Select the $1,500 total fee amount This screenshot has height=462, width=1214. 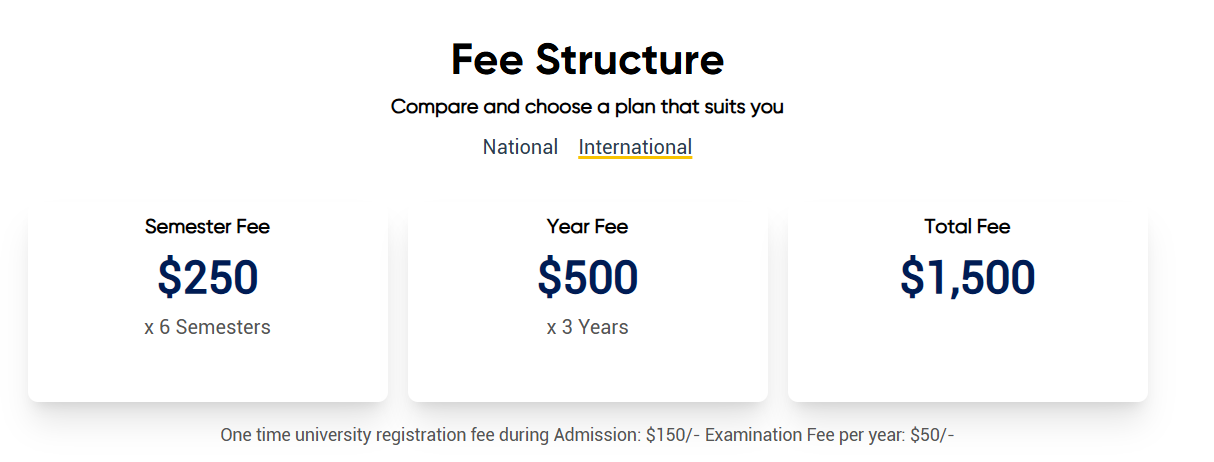(x=967, y=277)
